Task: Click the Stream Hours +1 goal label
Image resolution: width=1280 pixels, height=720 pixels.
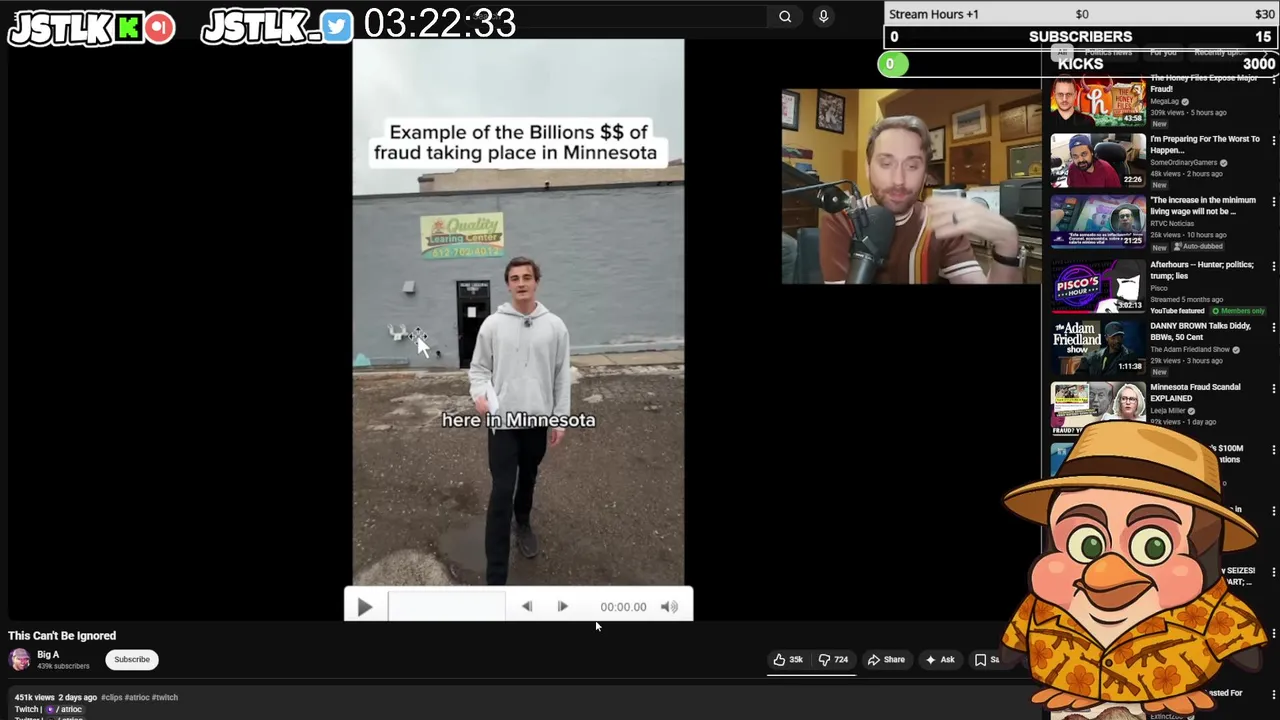Action: [x=934, y=14]
